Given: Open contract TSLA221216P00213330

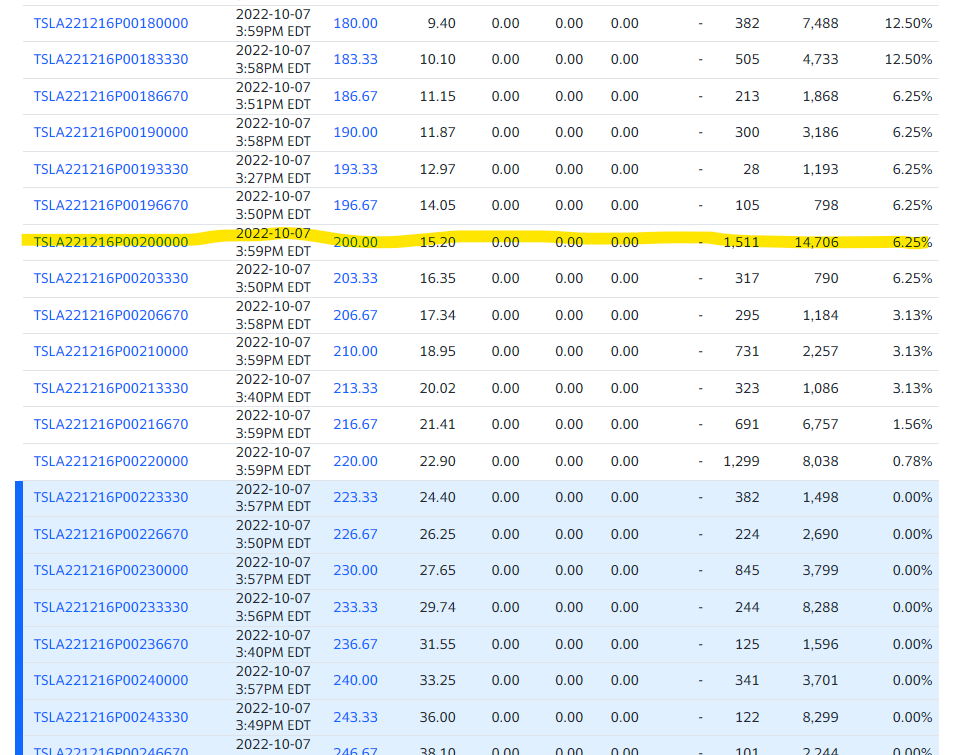Looking at the screenshot, I should coord(111,388).
